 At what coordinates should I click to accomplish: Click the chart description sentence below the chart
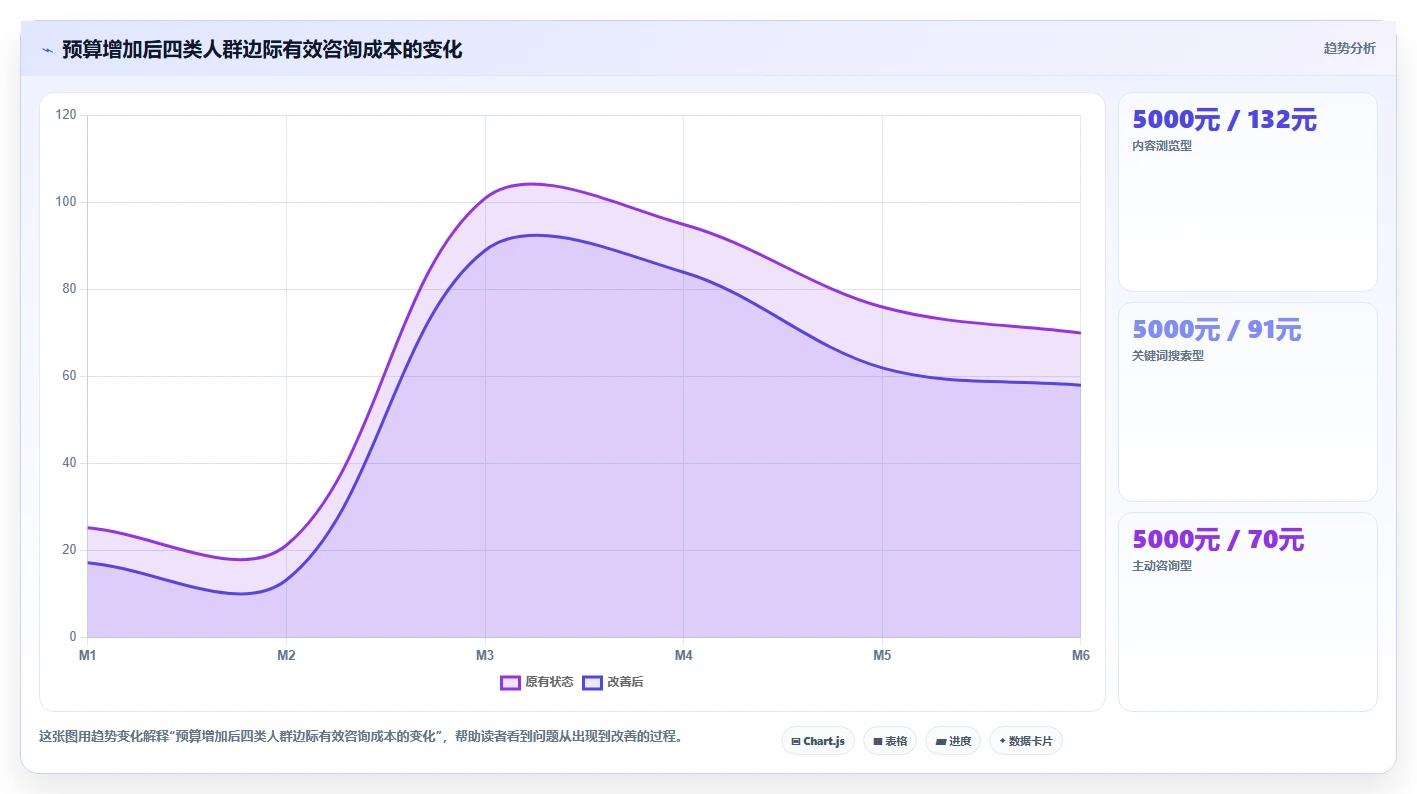coord(362,736)
